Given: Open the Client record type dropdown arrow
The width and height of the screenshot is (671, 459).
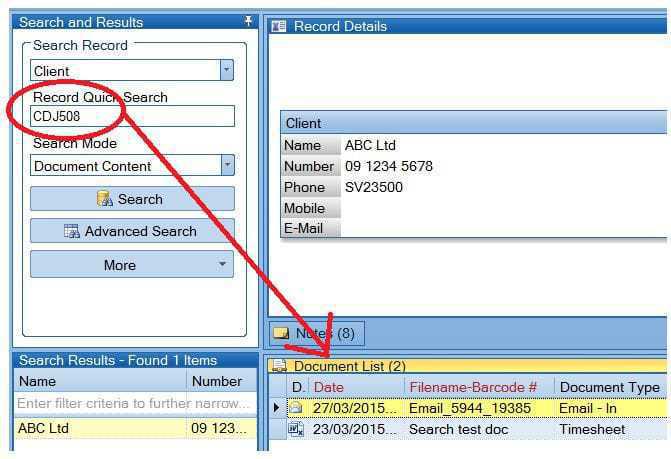Looking at the screenshot, I should pyautogui.click(x=227, y=70).
